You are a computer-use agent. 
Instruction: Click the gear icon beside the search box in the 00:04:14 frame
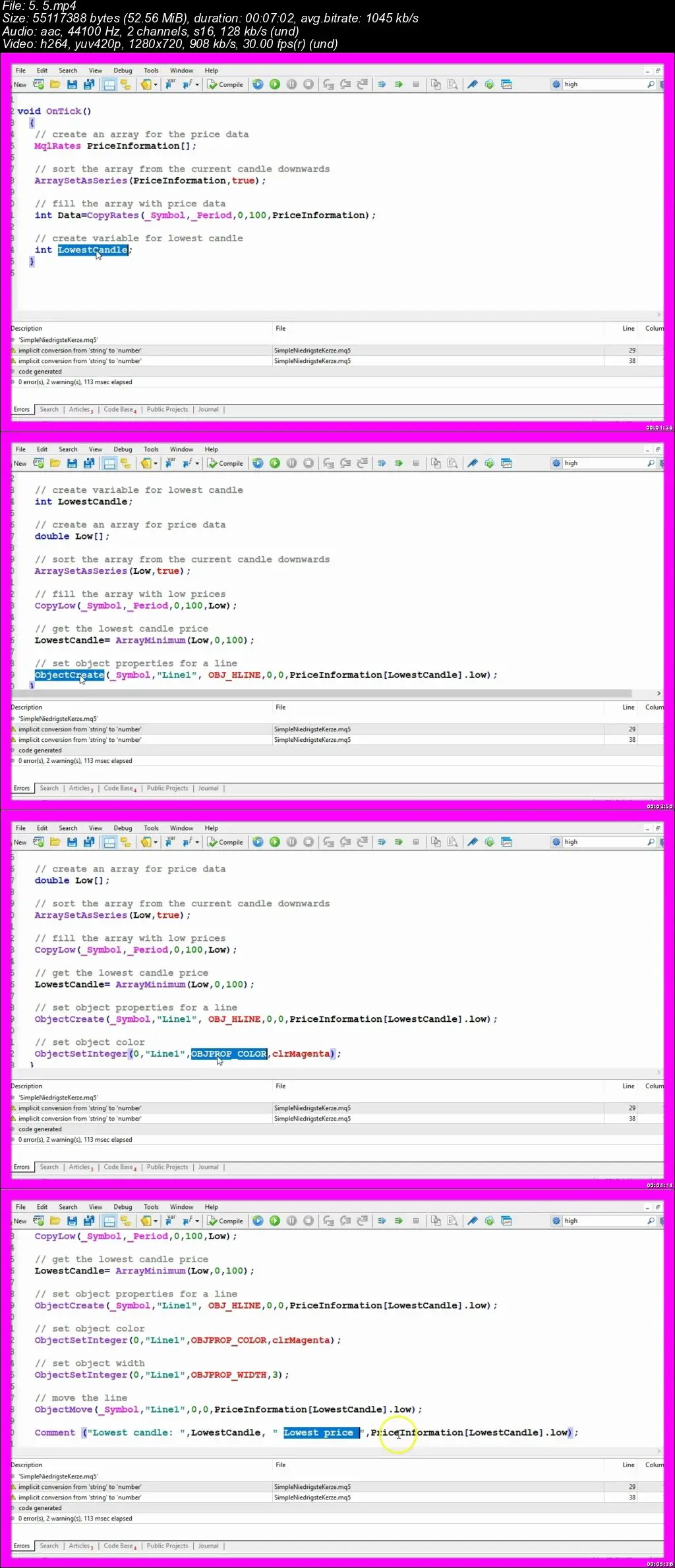556,842
